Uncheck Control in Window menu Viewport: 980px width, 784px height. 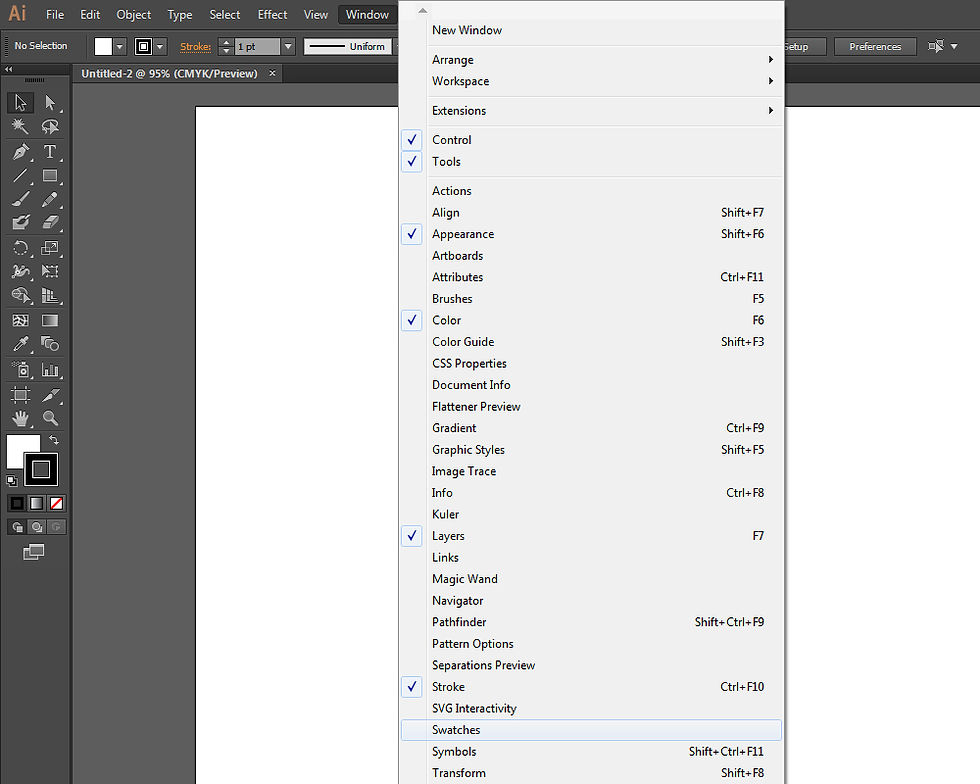point(591,140)
